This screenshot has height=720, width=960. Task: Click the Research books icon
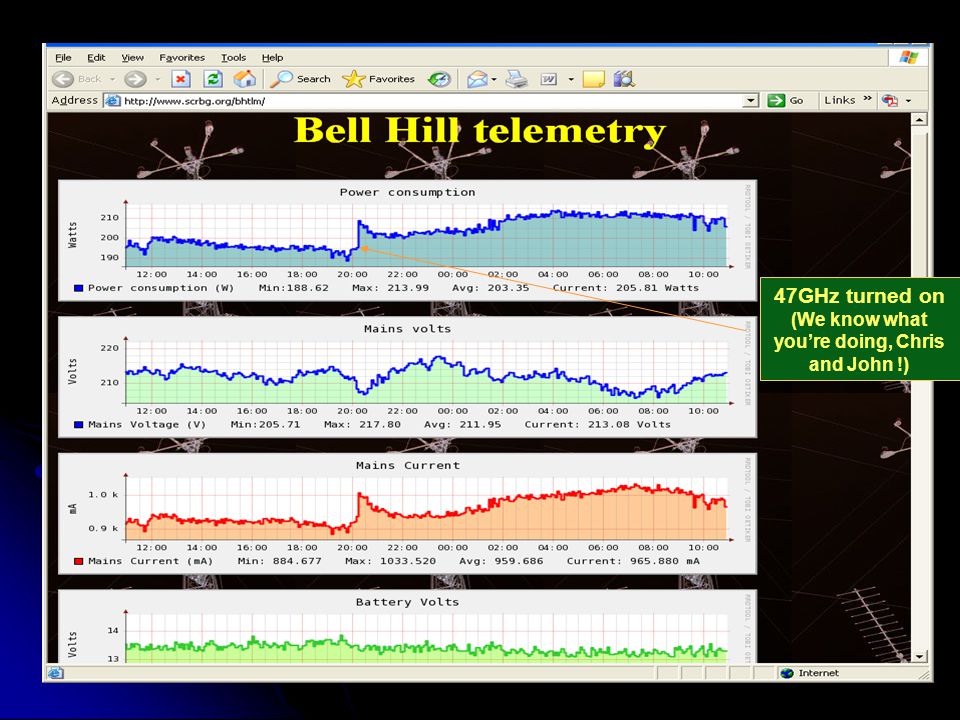pos(624,79)
